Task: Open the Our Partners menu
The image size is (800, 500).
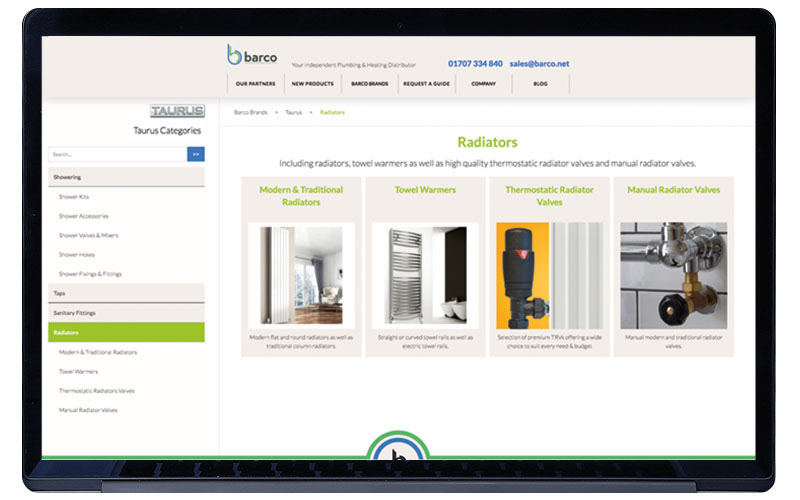Action: (256, 84)
